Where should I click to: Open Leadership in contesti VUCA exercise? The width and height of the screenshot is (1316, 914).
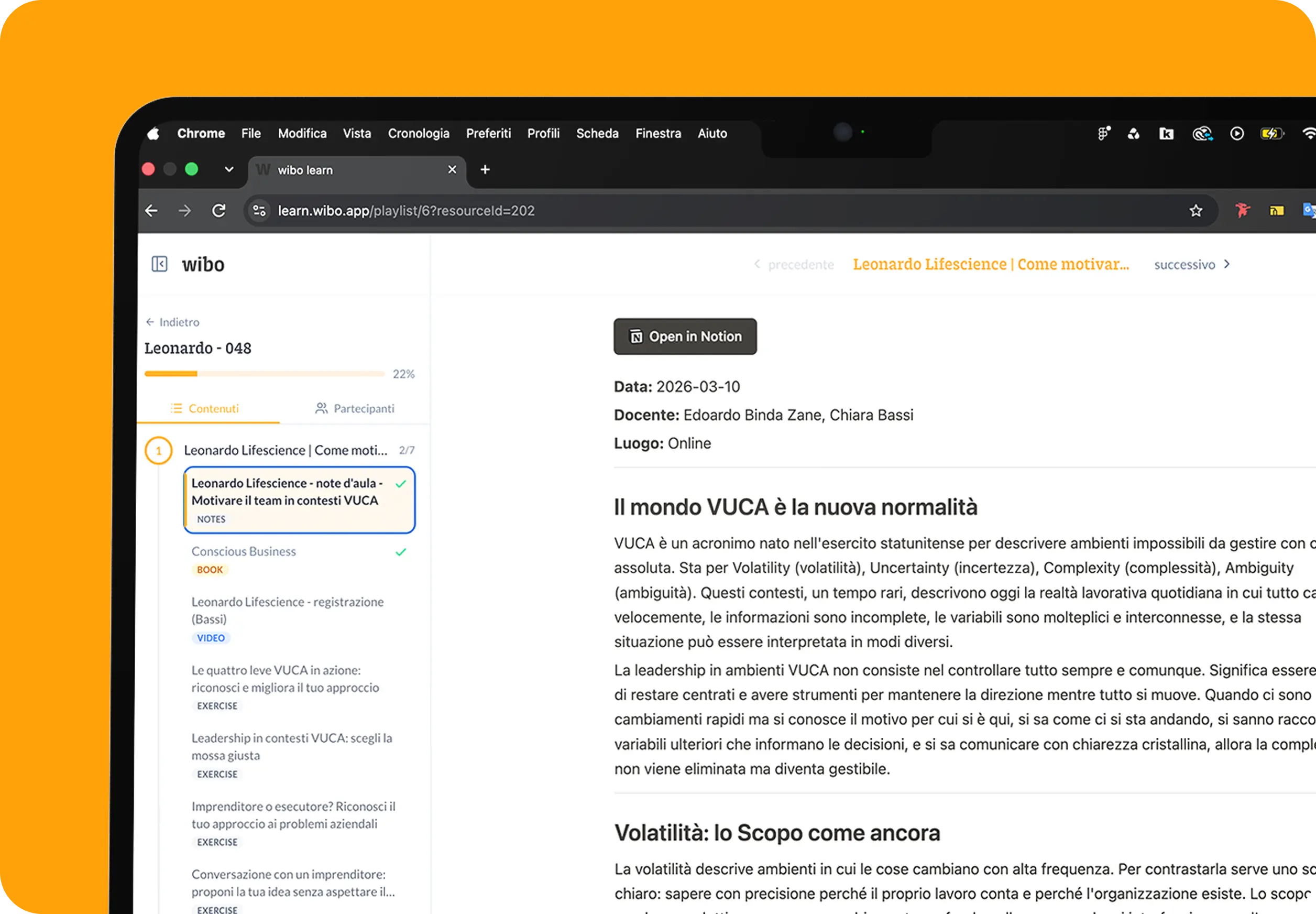pos(299,755)
